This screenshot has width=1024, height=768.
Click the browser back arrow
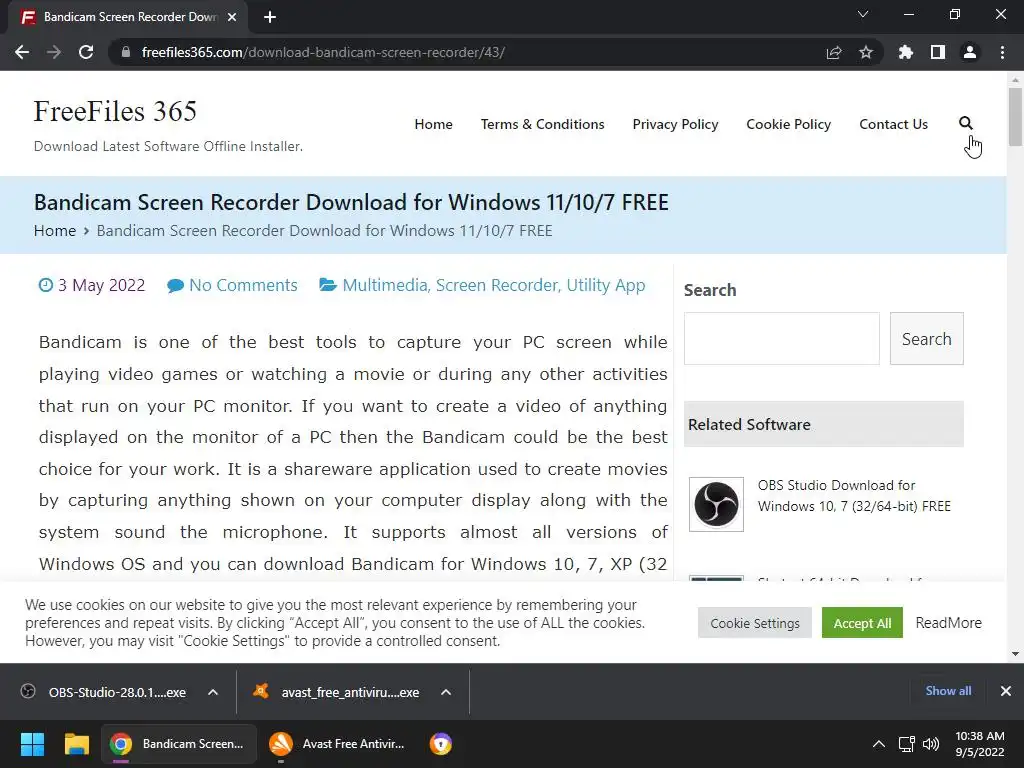[22, 52]
